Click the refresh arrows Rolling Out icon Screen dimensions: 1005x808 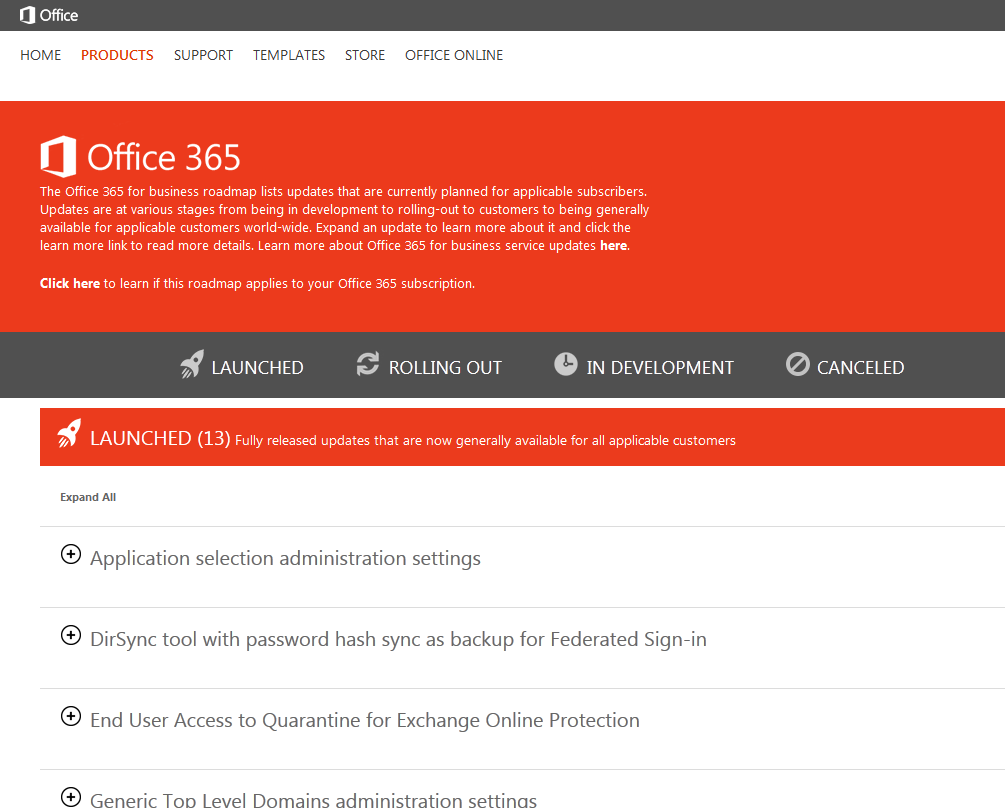[x=368, y=364]
